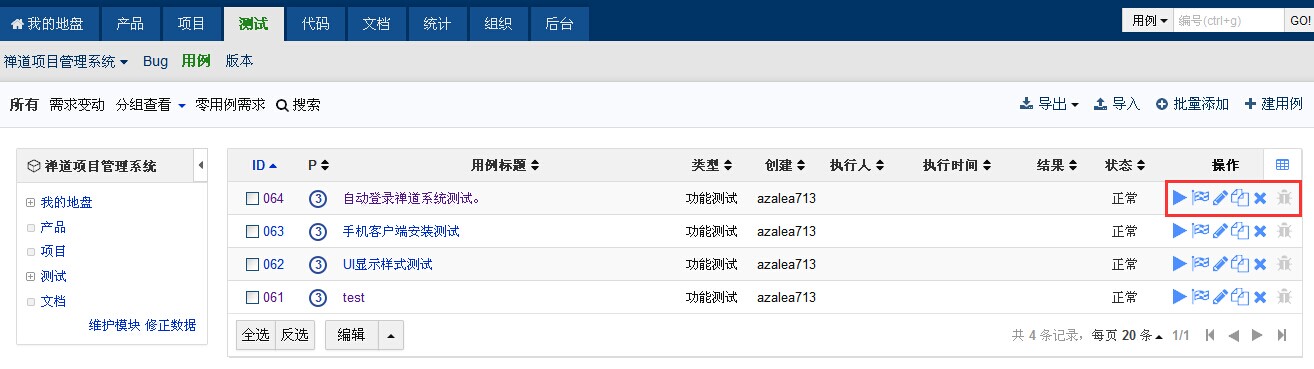
Task: Open the 导出 export dropdown
Action: tap(1049, 104)
